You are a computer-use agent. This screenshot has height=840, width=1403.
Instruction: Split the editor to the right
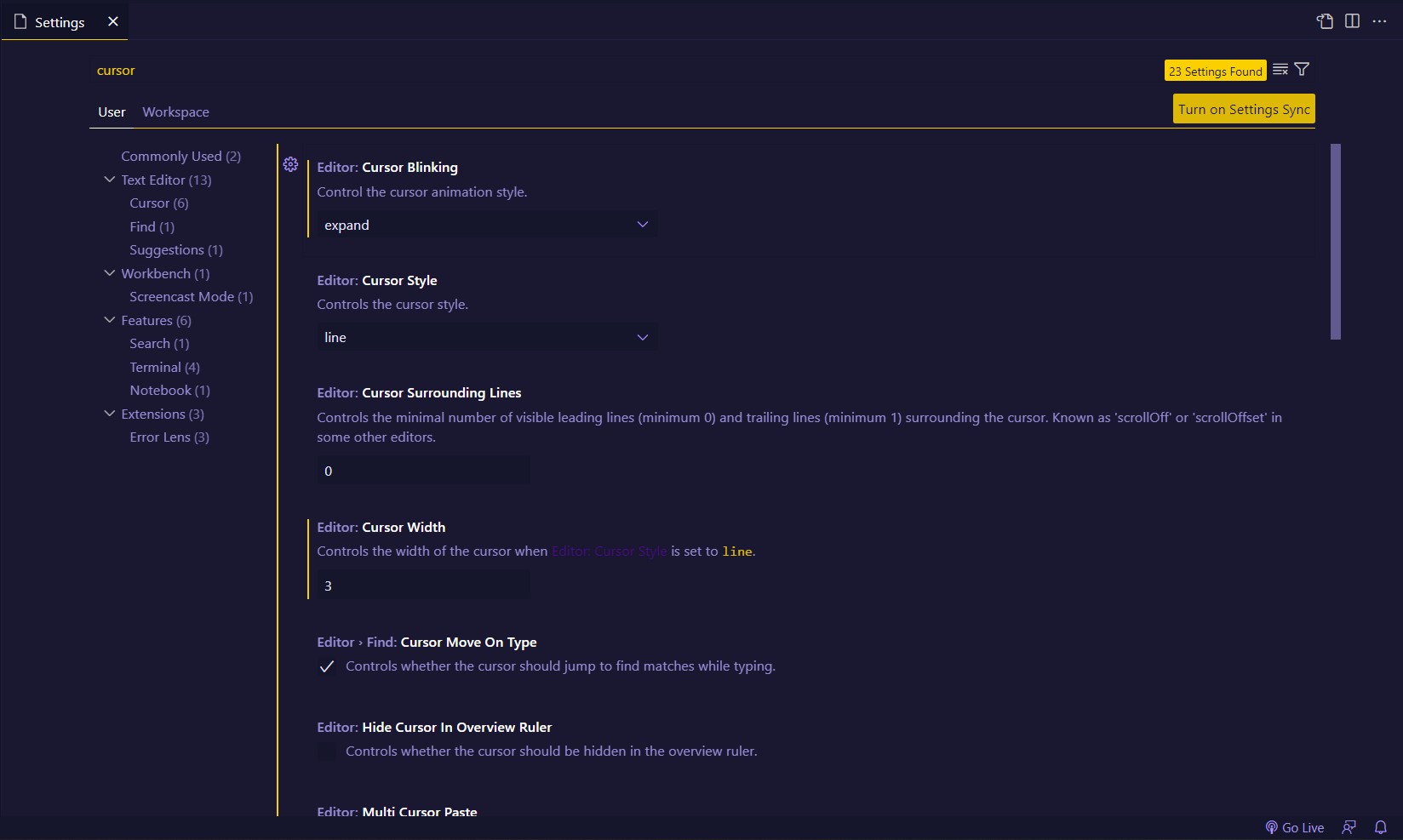coord(1352,21)
